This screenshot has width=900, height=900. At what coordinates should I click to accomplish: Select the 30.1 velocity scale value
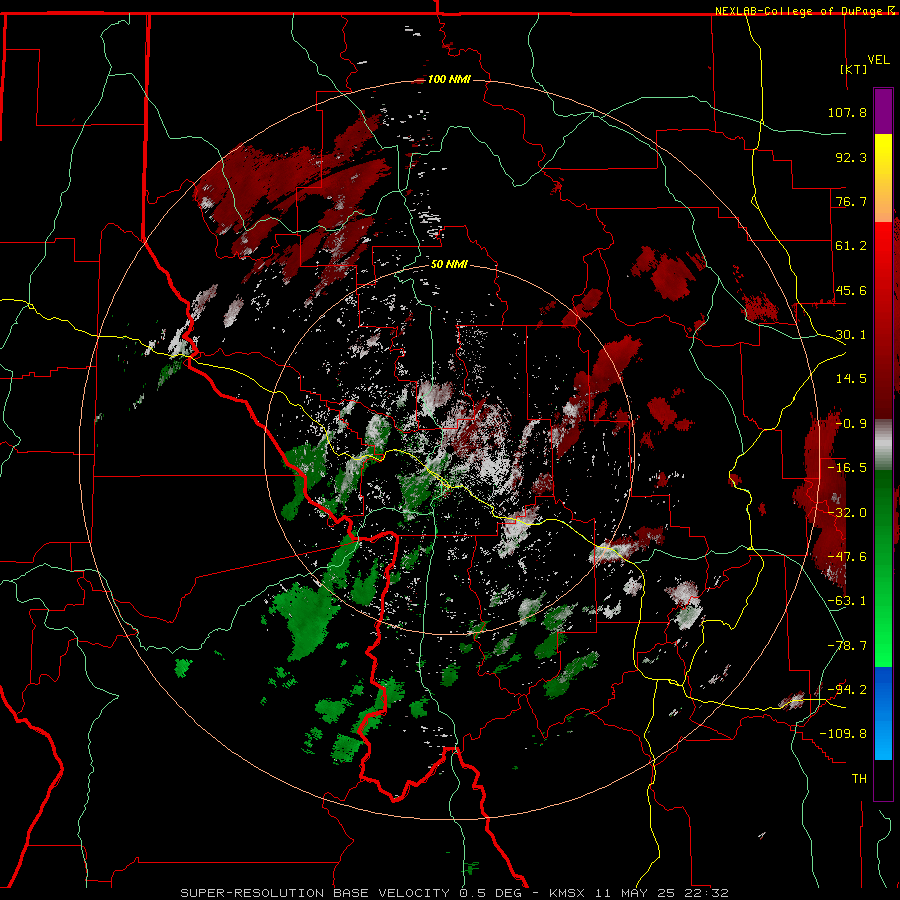tap(851, 335)
